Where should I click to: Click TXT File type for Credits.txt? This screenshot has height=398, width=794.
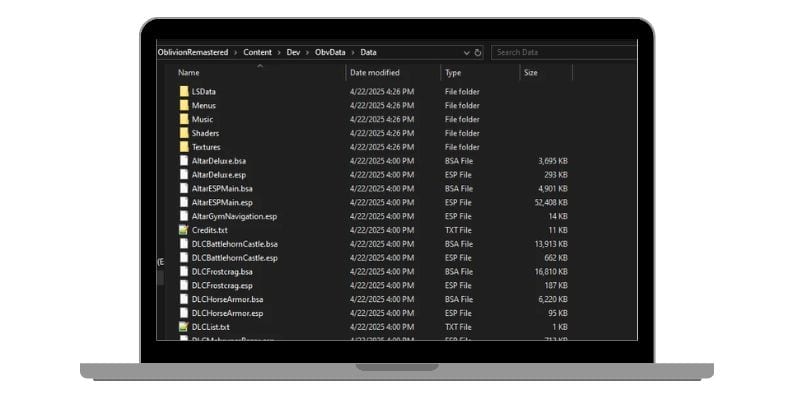coord(458,230)
